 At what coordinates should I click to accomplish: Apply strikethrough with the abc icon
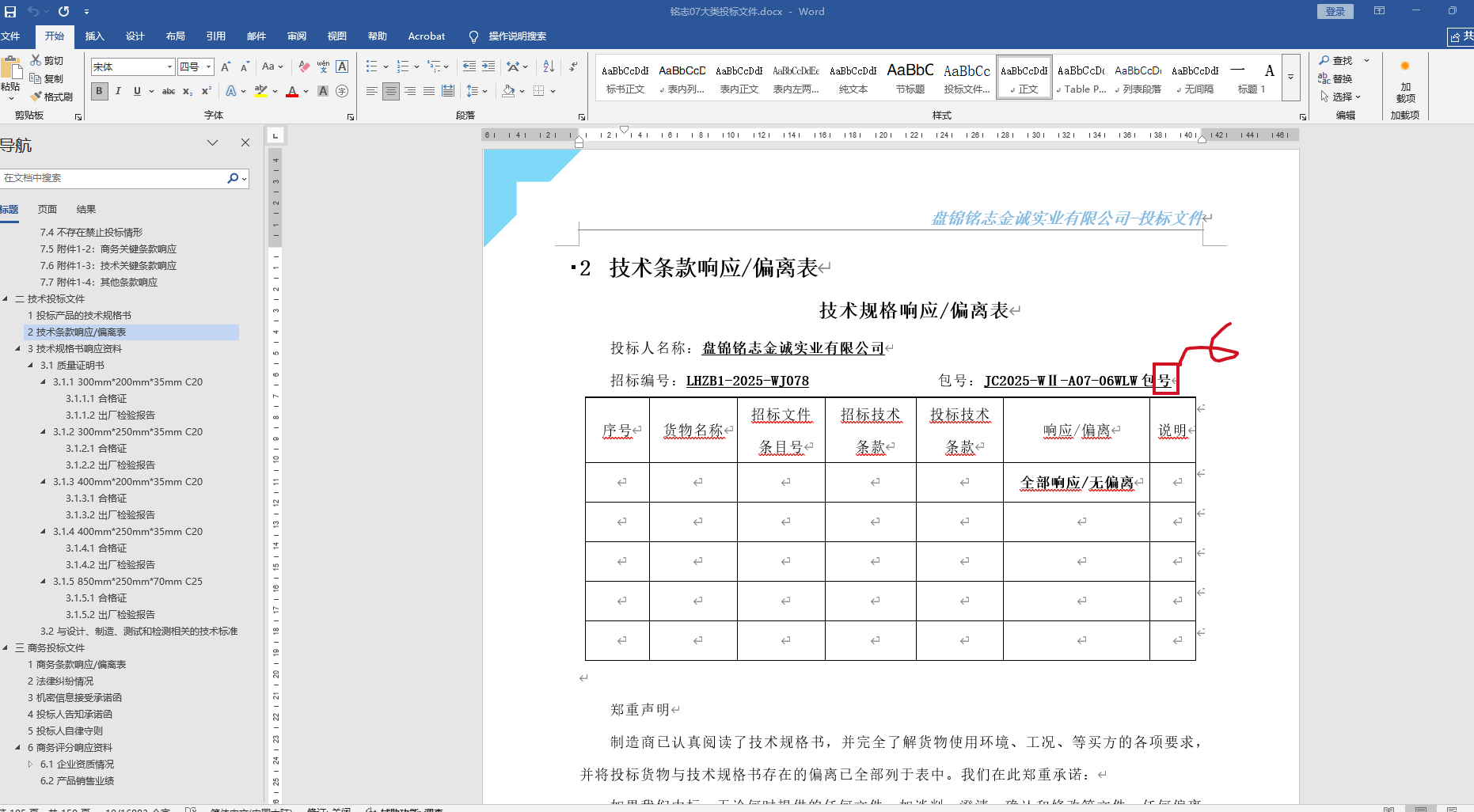pyautogui.click(x=169, y=91)
